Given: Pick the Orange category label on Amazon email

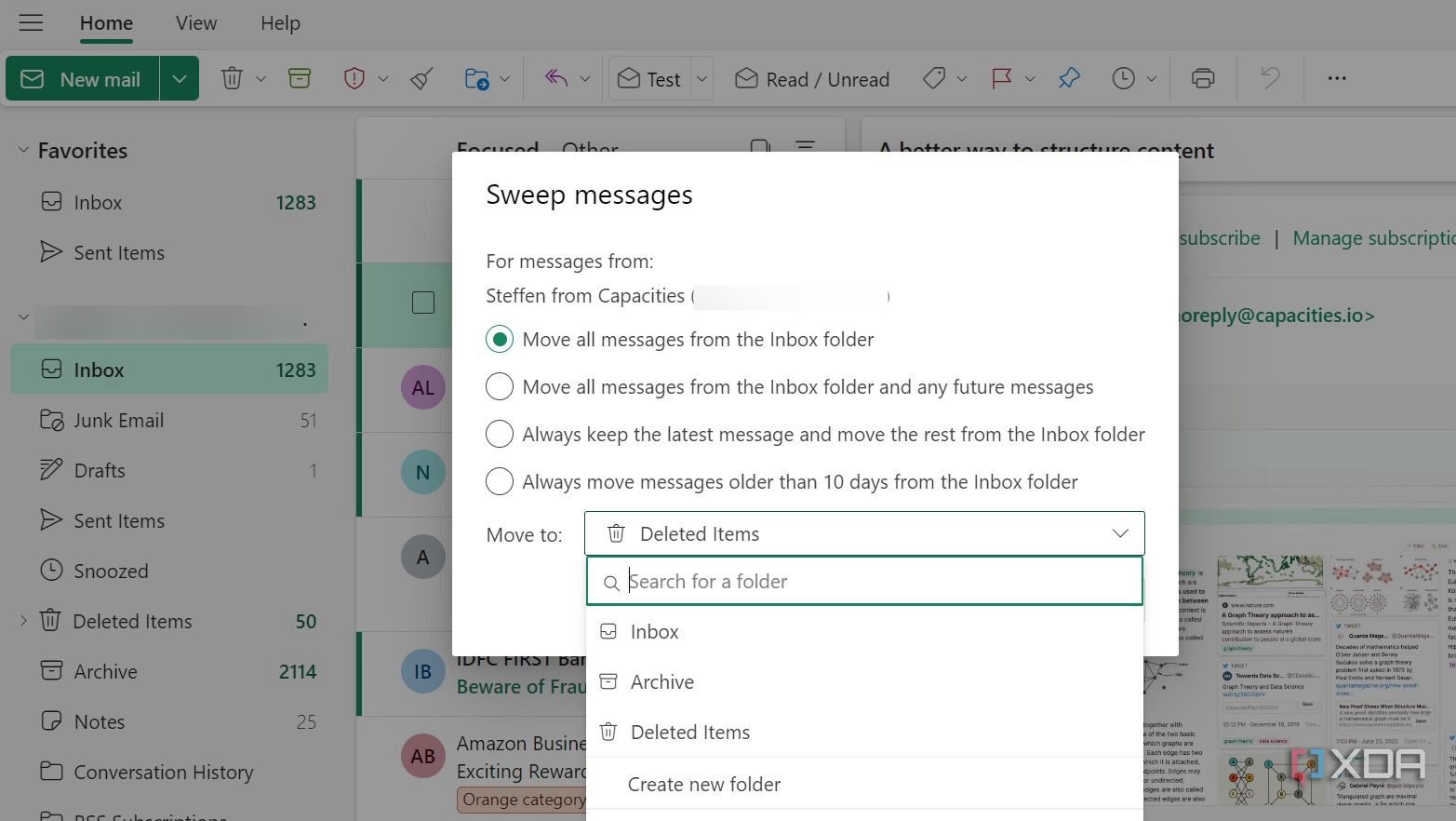Looking at the screenshot, I should (x=524, y=799).
